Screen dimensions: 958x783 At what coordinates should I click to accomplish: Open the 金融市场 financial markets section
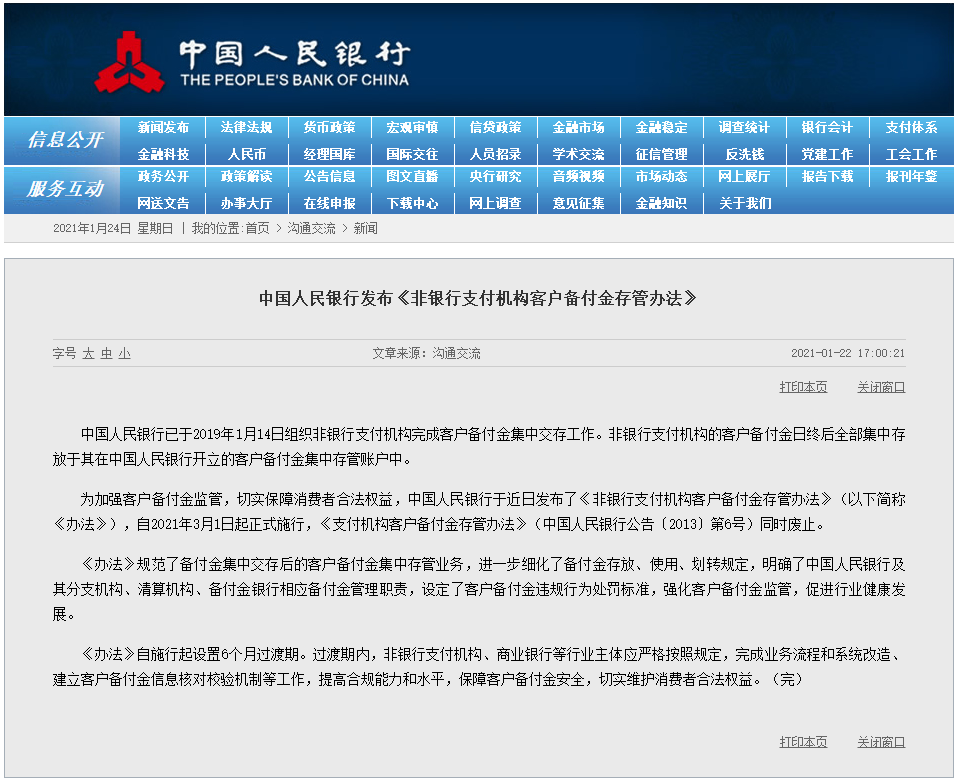pyautogui.click(x=578, y=126)
